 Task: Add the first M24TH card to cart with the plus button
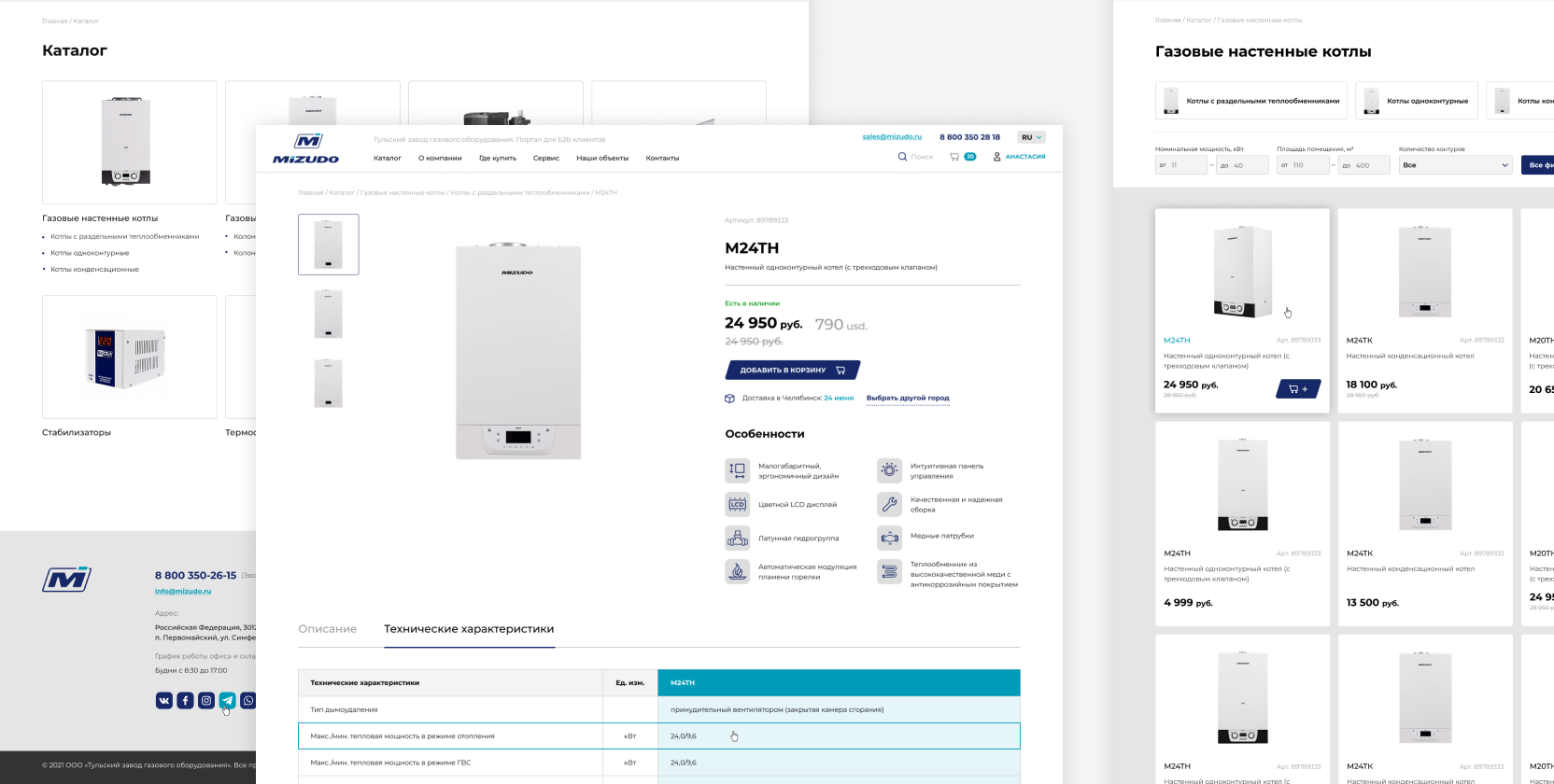pos(1298,389)
